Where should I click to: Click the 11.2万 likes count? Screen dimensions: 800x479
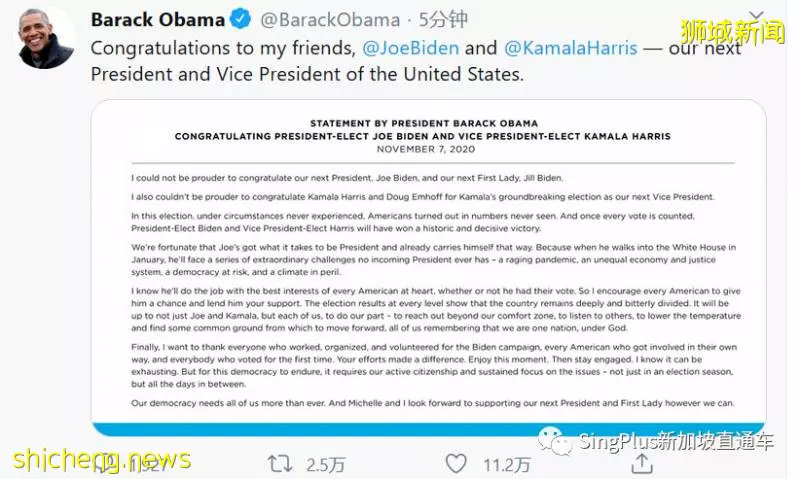[507, 465]
